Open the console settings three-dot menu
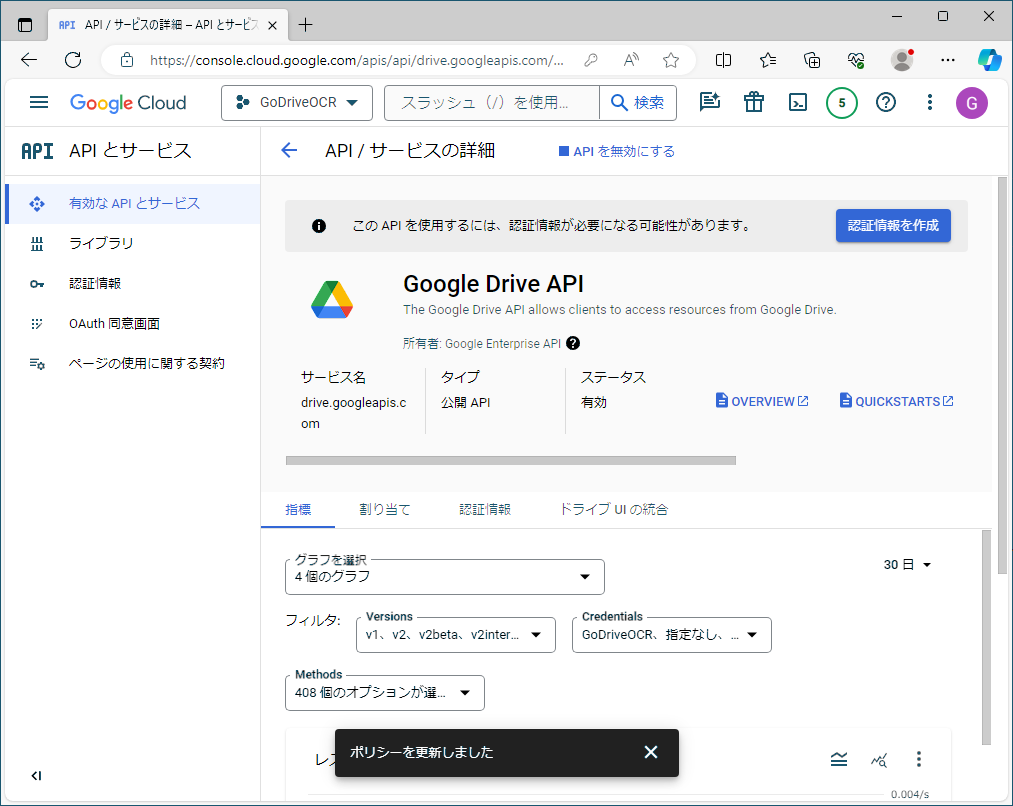Screen dimensions: 1013x806 (x=930, y=102)
